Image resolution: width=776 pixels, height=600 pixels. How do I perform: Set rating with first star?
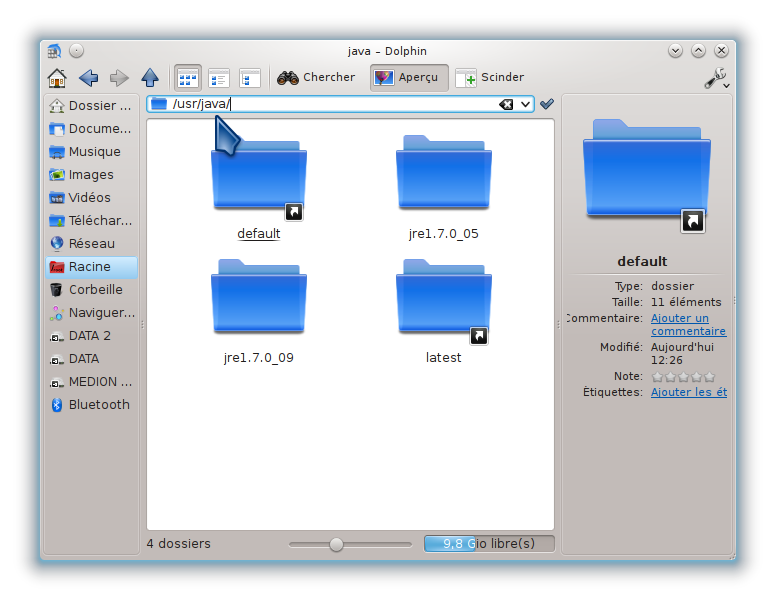tap(657, 377)
